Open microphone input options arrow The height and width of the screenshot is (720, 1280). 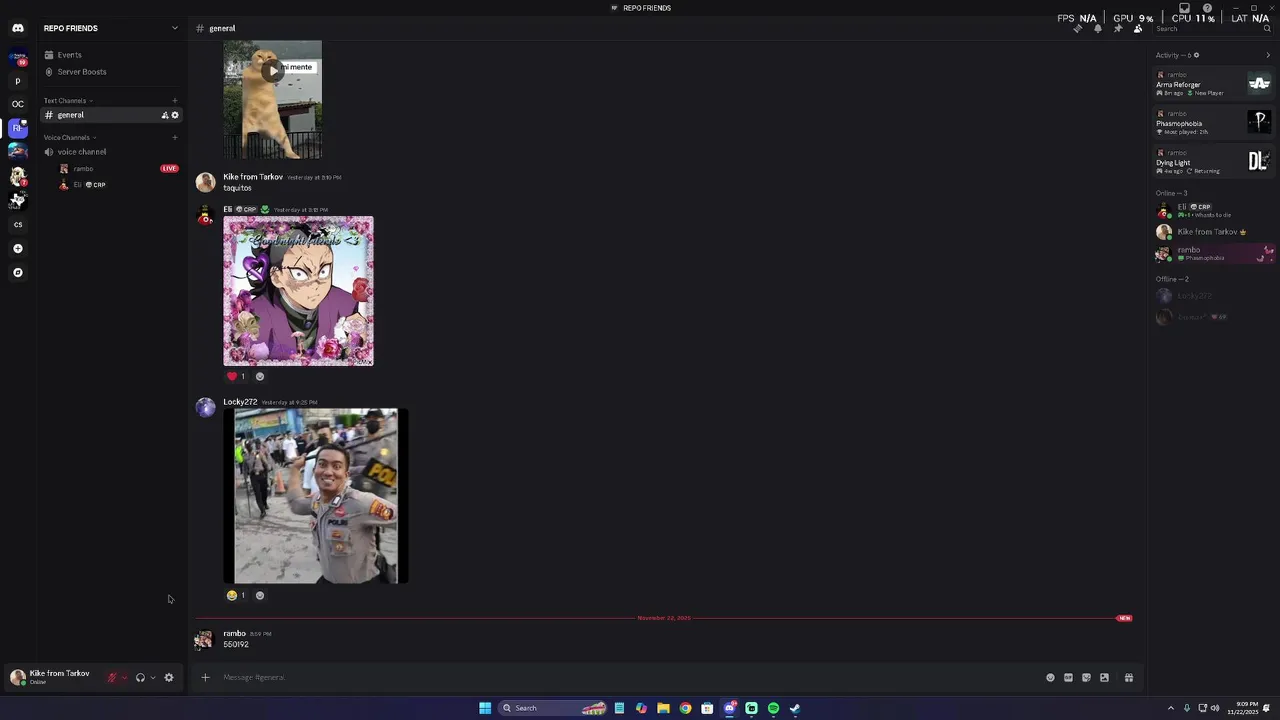pyautogui.click(x=124, y=678)
